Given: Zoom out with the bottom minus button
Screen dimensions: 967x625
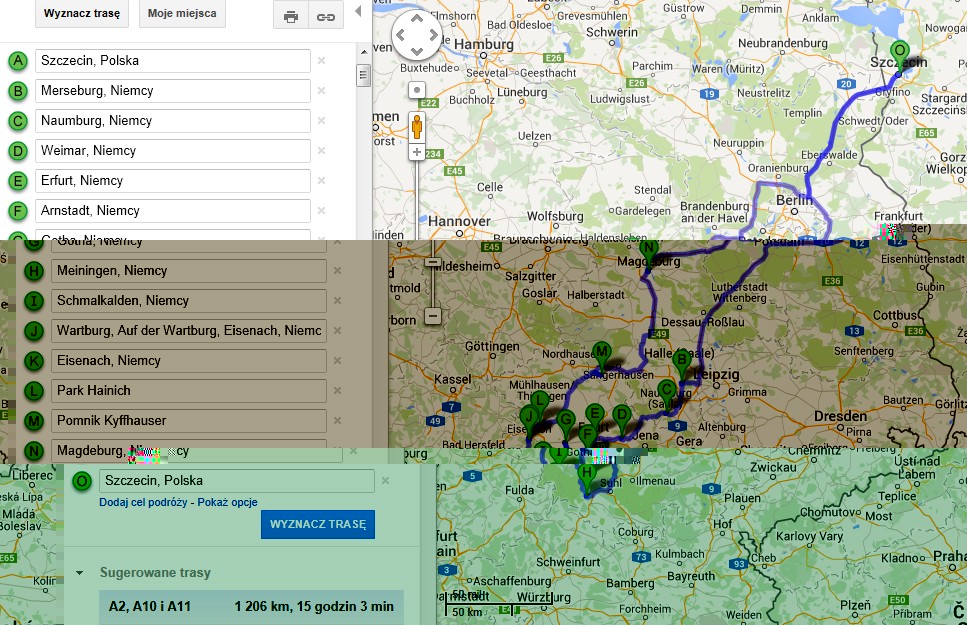Looking at the screenshot, I should pos(432,315).
